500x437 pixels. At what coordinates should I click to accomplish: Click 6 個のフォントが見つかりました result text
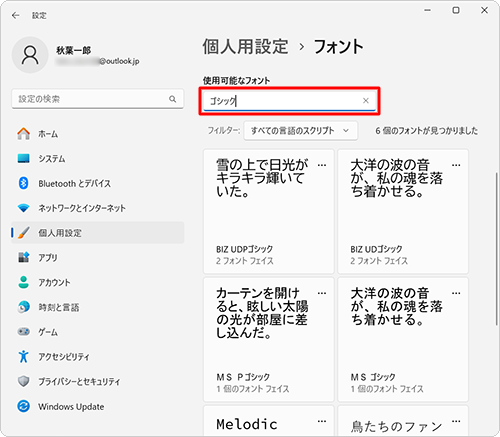(x=426, y=131)
